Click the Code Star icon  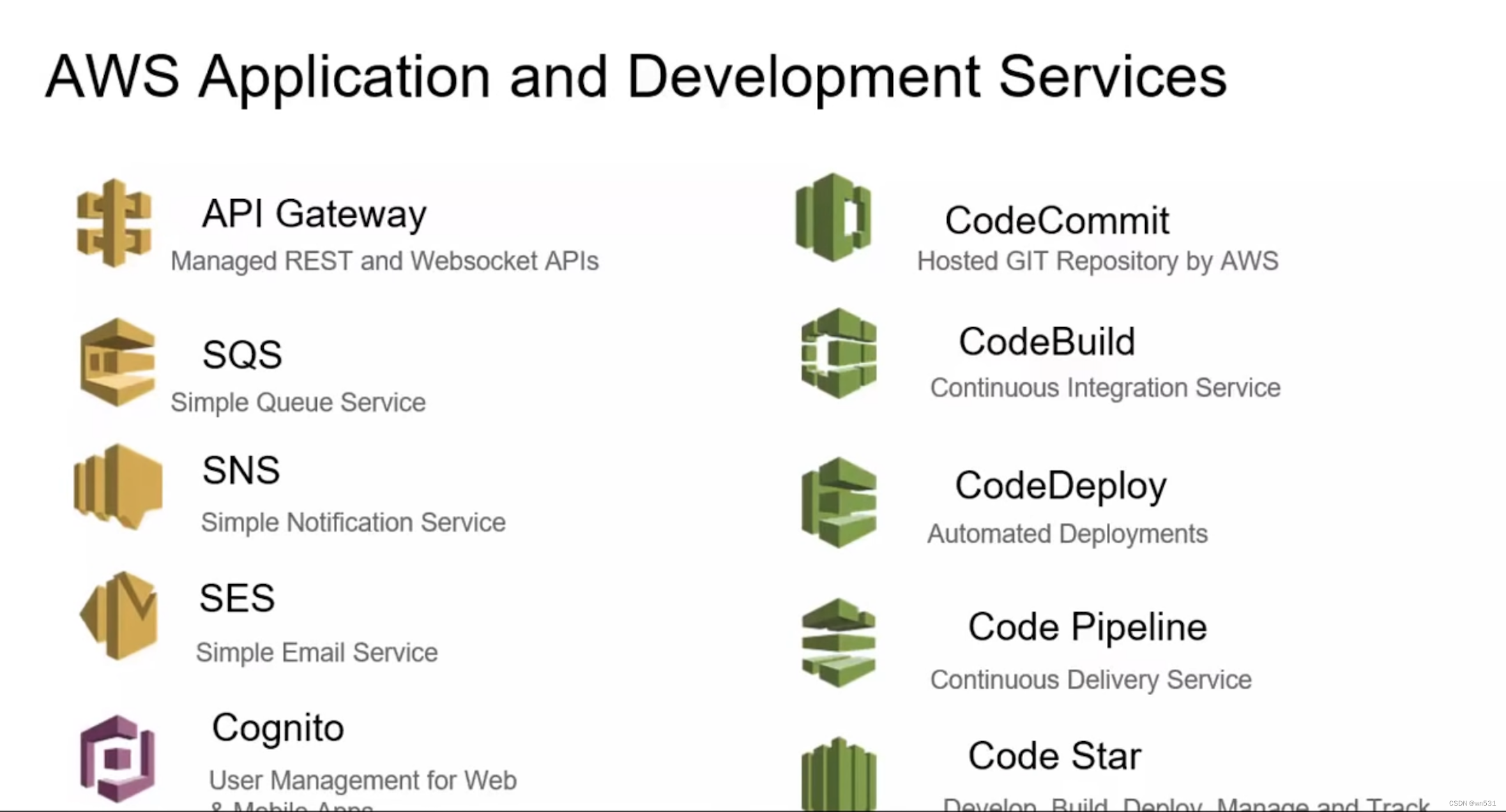839,774
